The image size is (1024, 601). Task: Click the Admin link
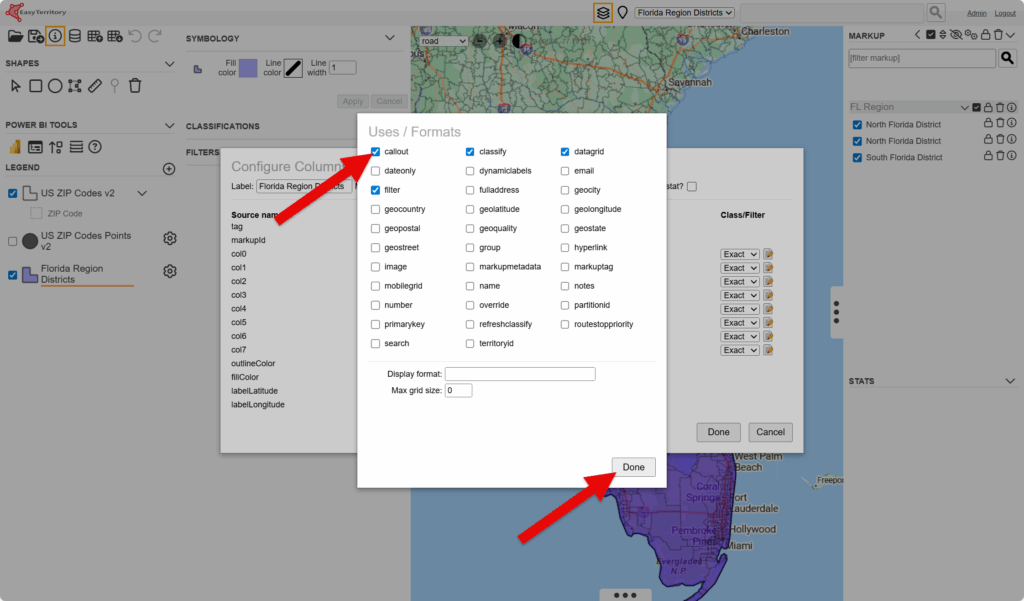[977, 13]
